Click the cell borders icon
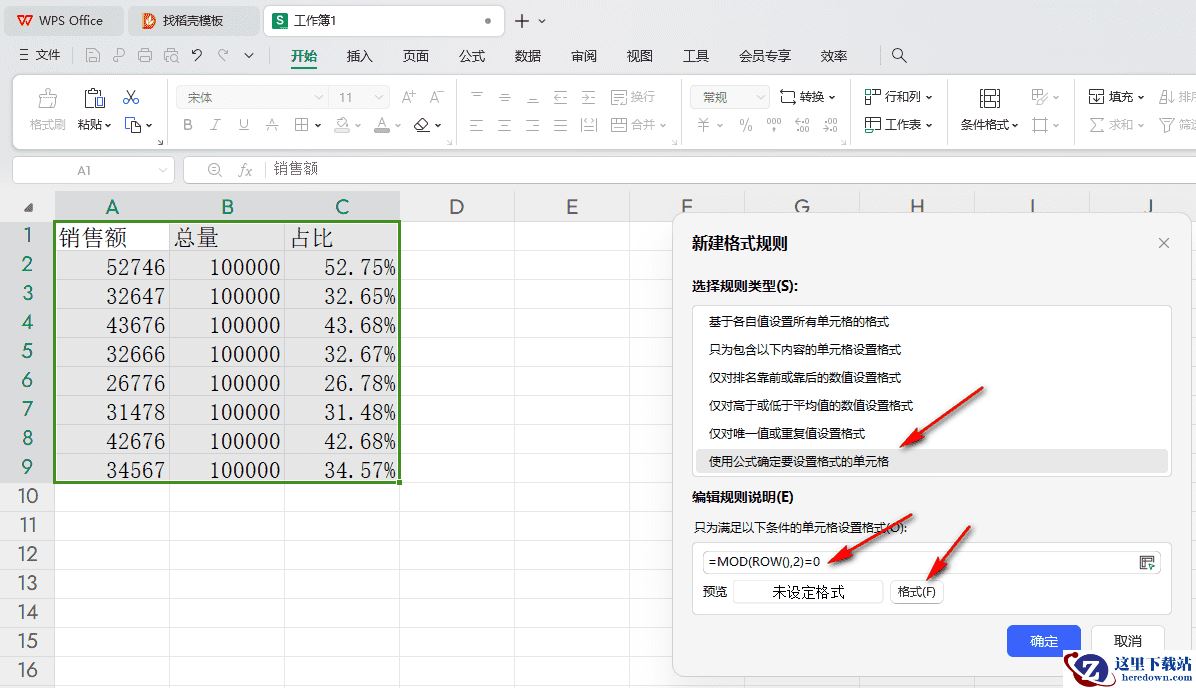 [301, 124]
